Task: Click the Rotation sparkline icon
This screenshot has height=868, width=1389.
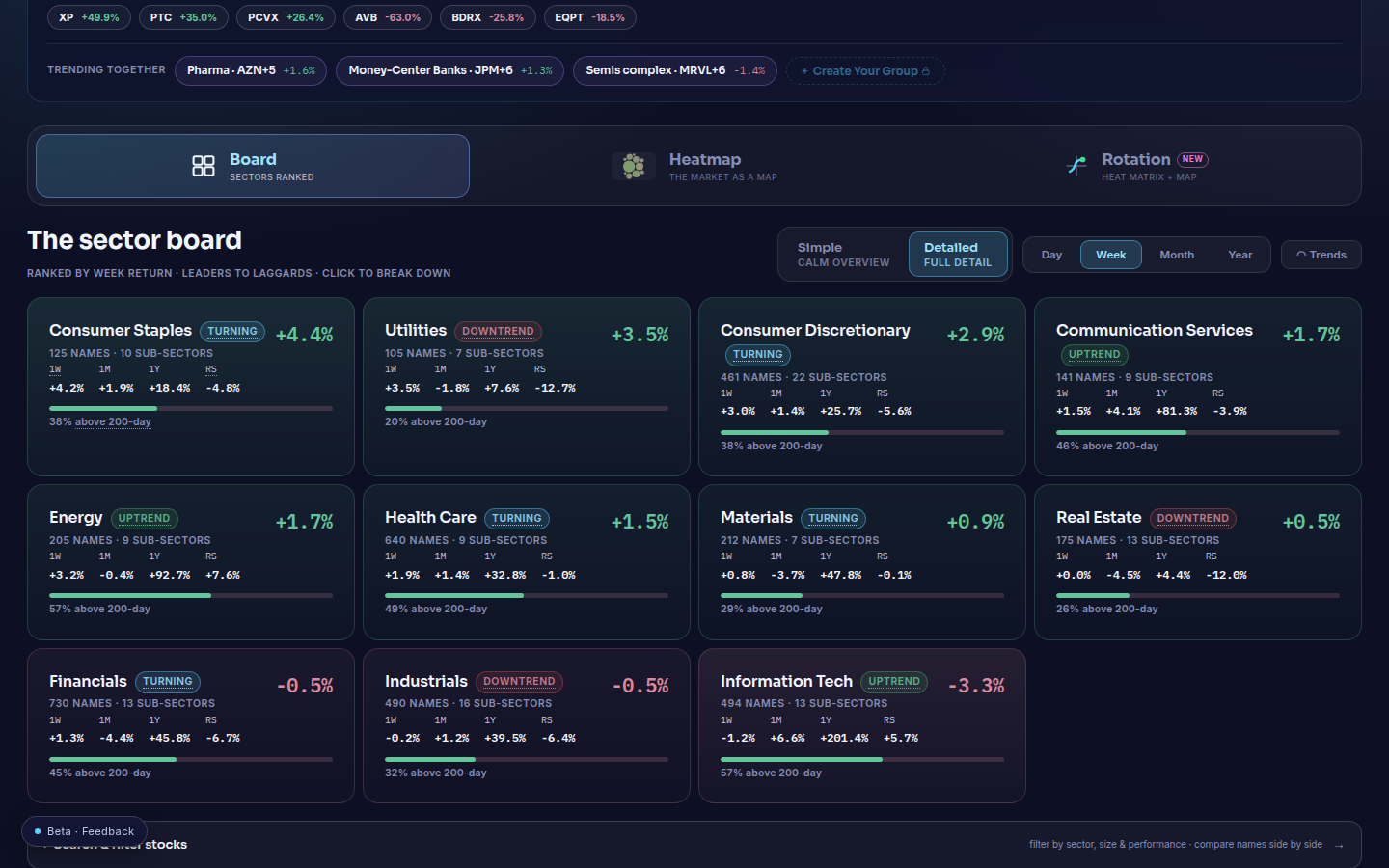Action: tap(1076, 166)
